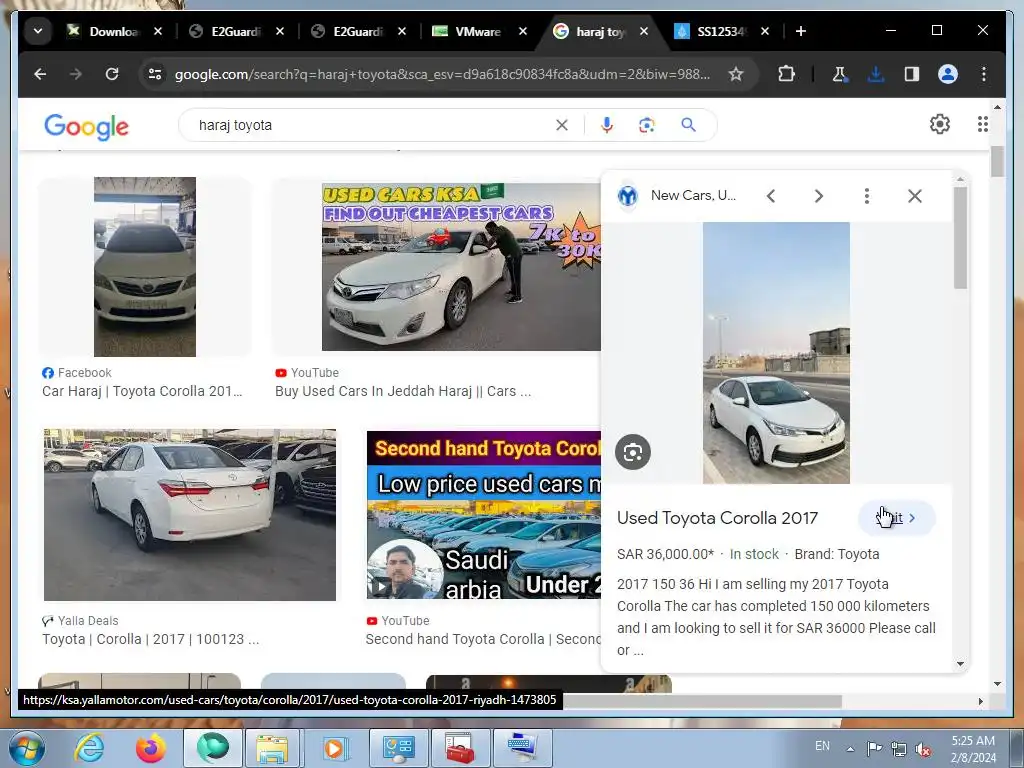Go forward to the next page
This screenshot has height=768, width=1024.
[76, 74]
